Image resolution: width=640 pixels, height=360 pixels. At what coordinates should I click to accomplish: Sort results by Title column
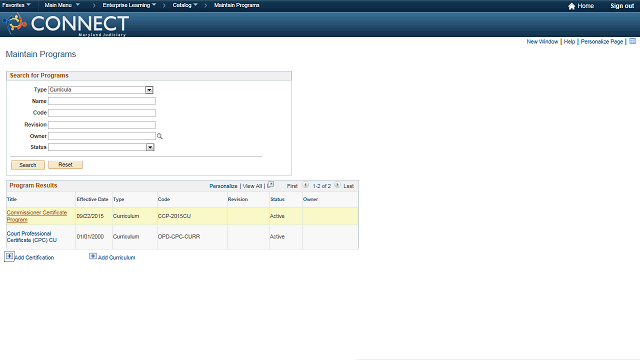(x=12, y=199)
